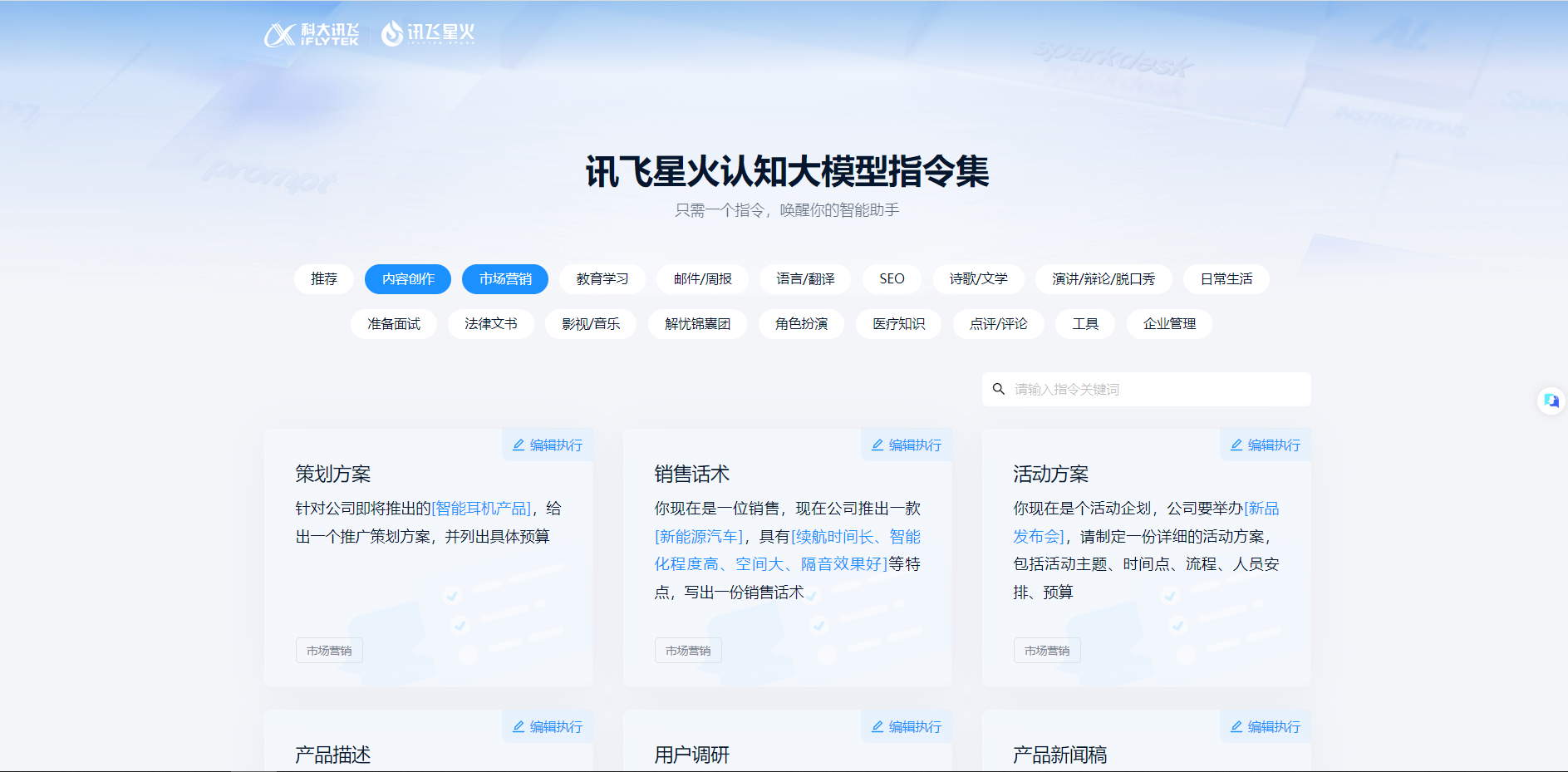Screen dimensions: 1568x772
Task: Click the pencil icon on 用户调研 card
Action: [877, 727]
